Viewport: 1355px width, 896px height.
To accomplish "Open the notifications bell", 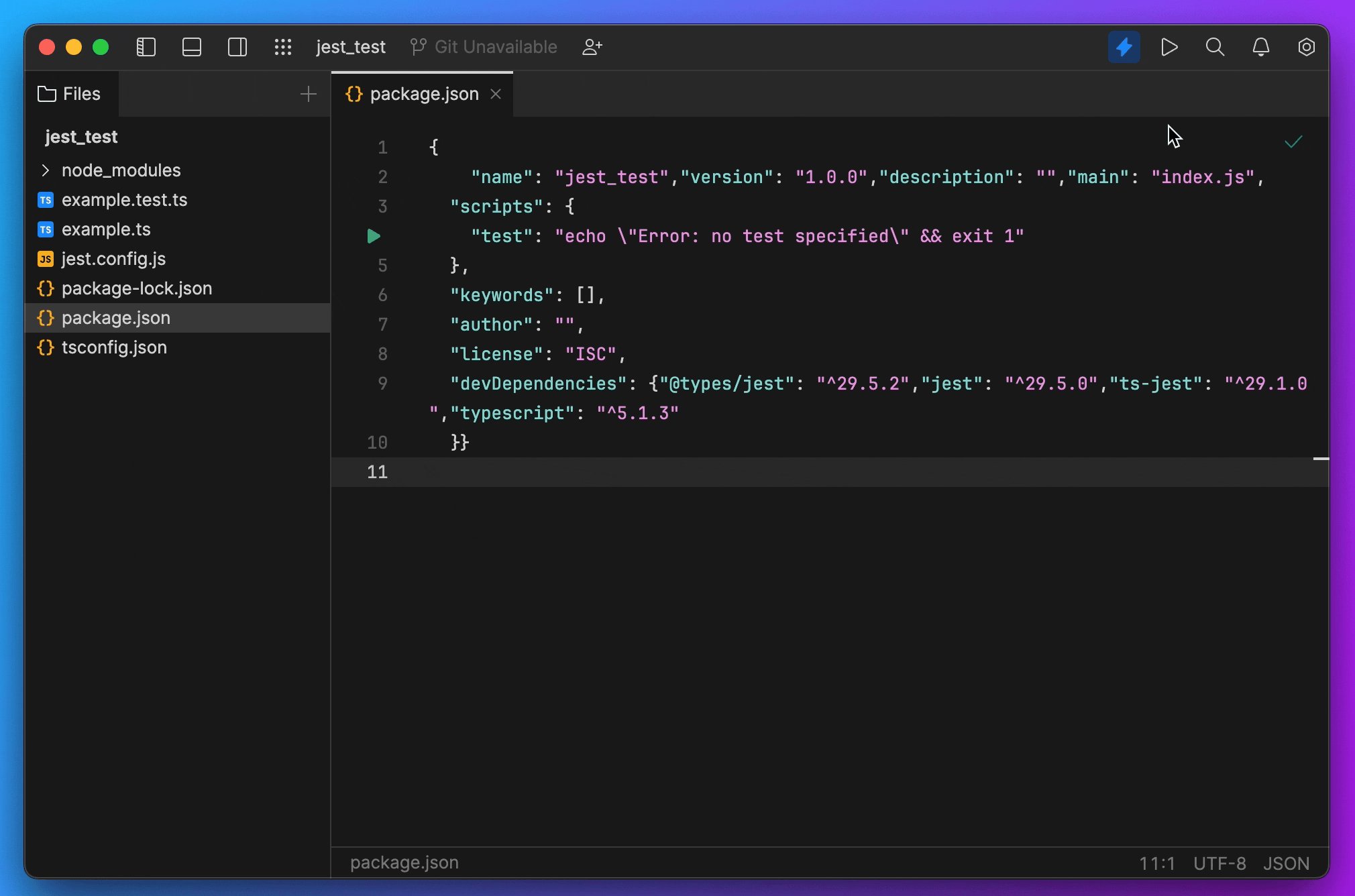I will coord(1260,47).
